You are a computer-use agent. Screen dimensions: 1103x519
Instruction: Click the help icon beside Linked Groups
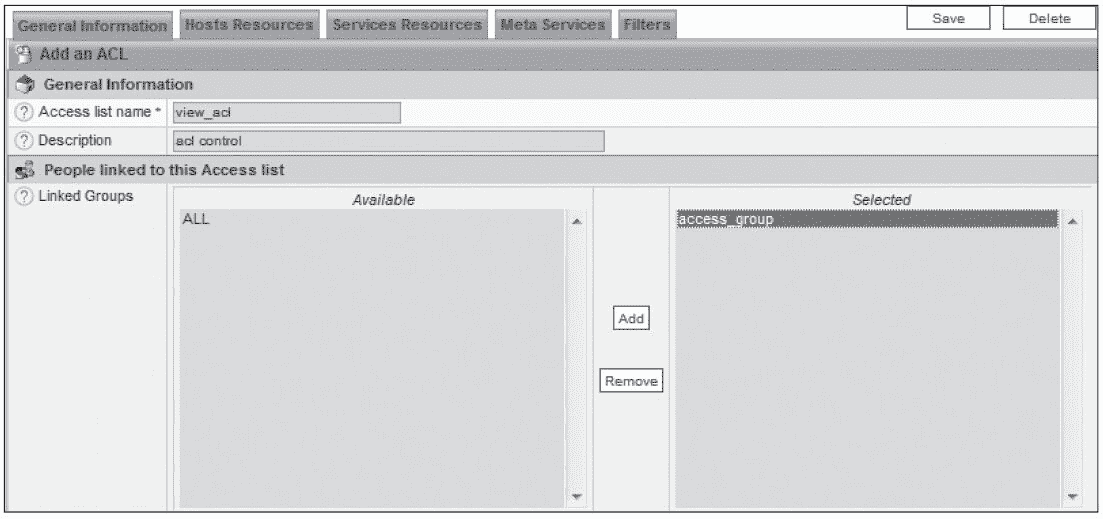click(25, 197)
